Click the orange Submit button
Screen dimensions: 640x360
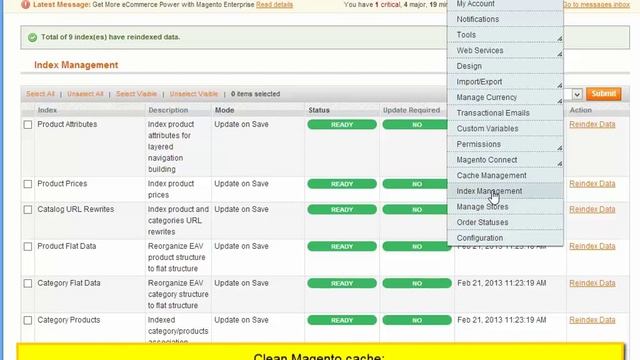coord(604,94)
